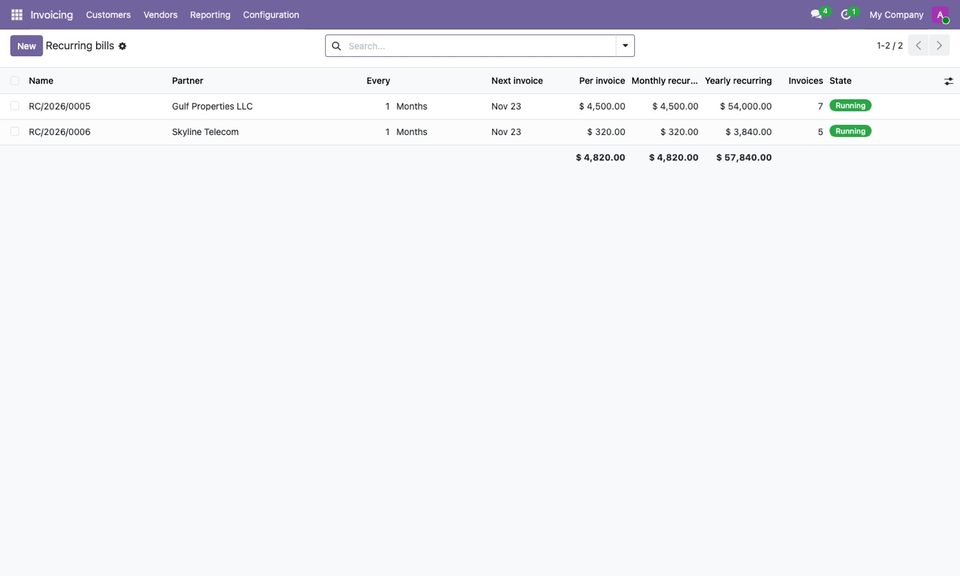Focus the Search input field
960x576 pixels.
pyautogui.click(x=479, y=46)
